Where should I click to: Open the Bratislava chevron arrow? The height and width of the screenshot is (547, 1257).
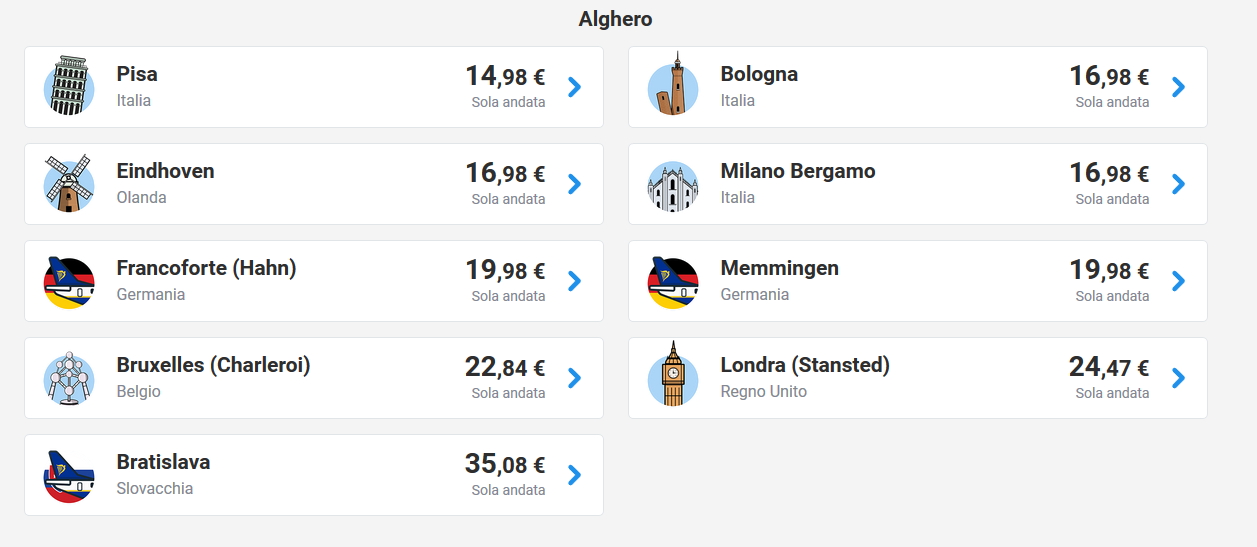(574, 475)
